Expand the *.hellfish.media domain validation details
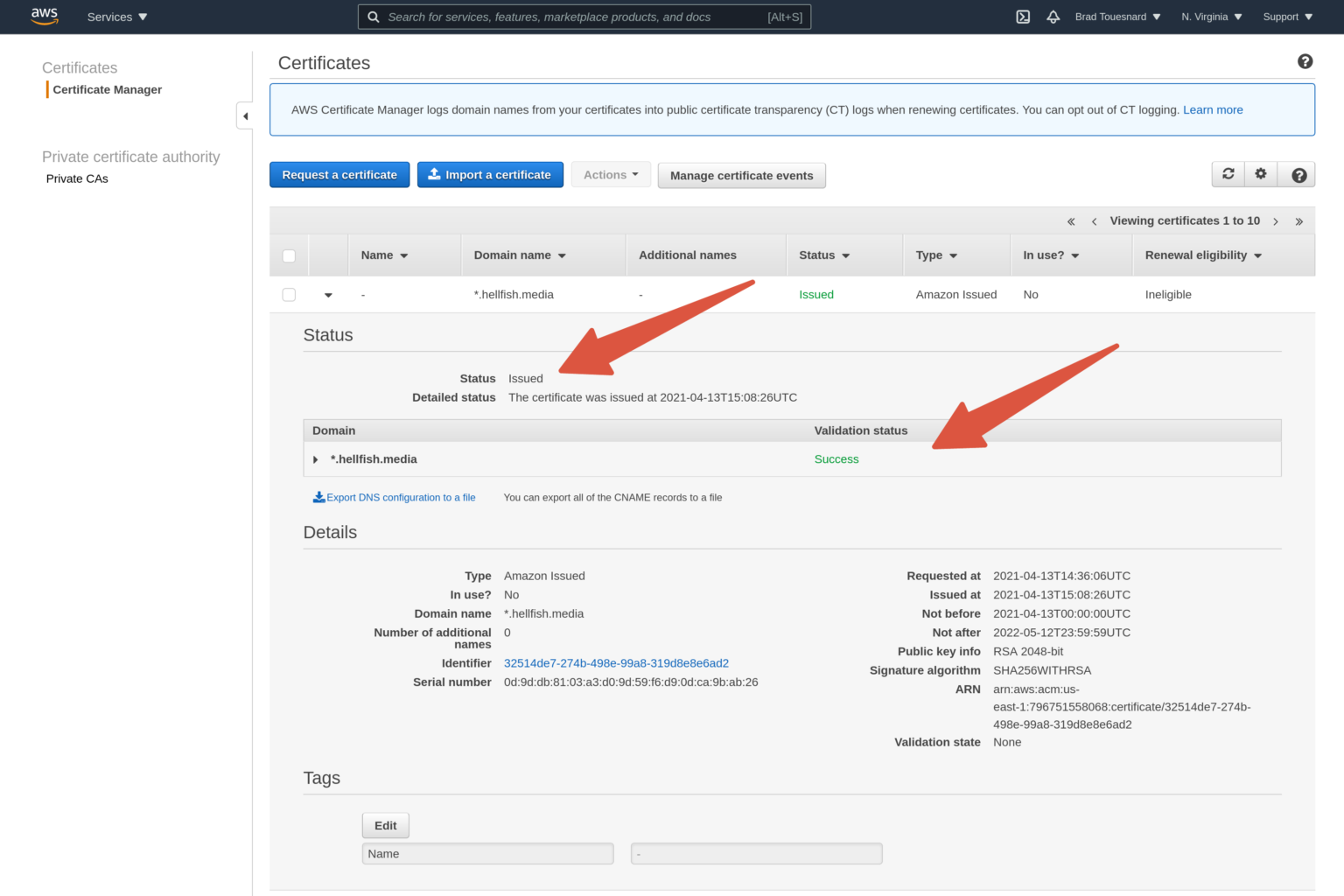1344x896 pixels. 315,458
